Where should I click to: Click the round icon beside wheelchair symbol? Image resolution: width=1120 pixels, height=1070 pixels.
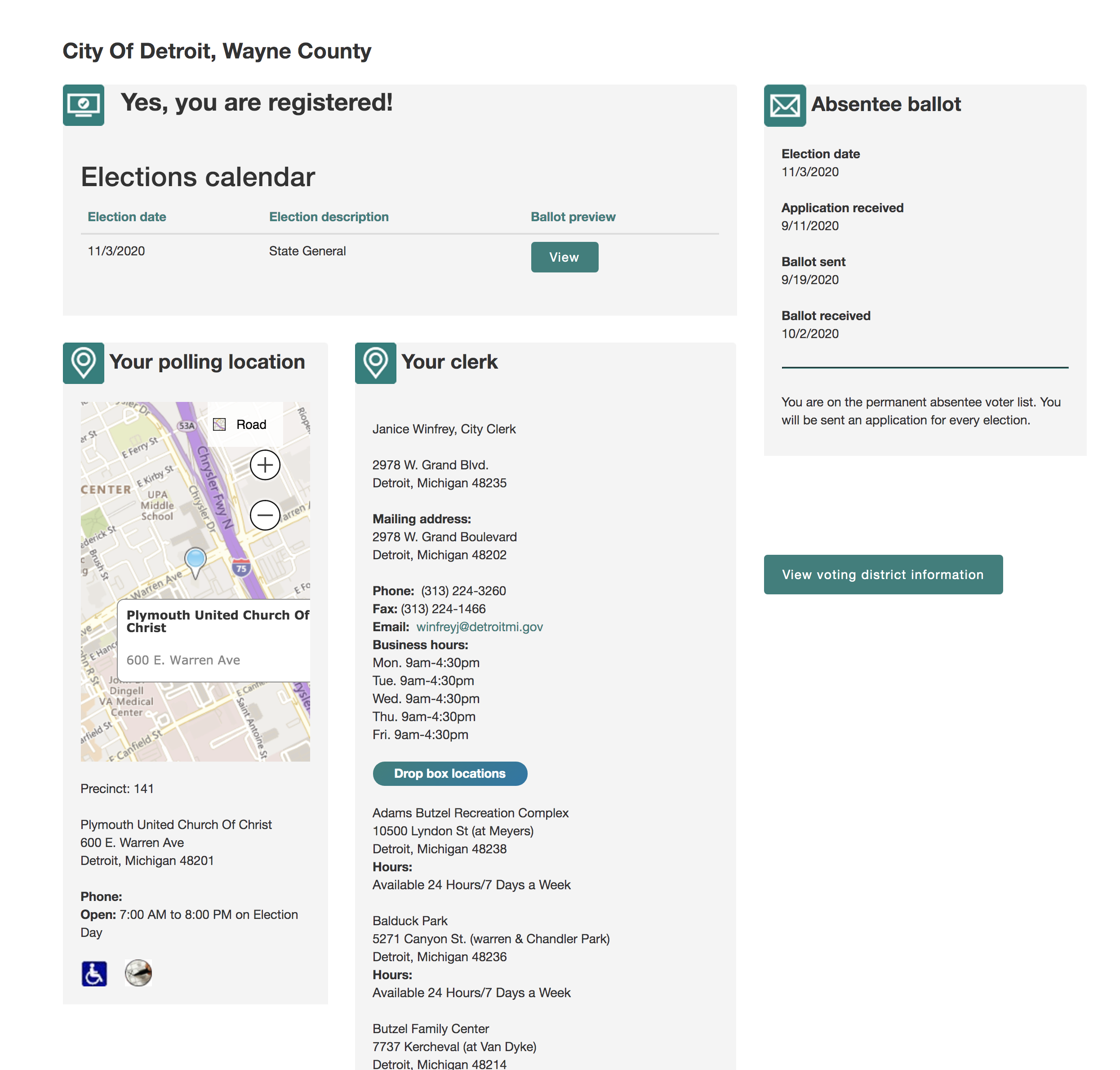coord(138,973)
